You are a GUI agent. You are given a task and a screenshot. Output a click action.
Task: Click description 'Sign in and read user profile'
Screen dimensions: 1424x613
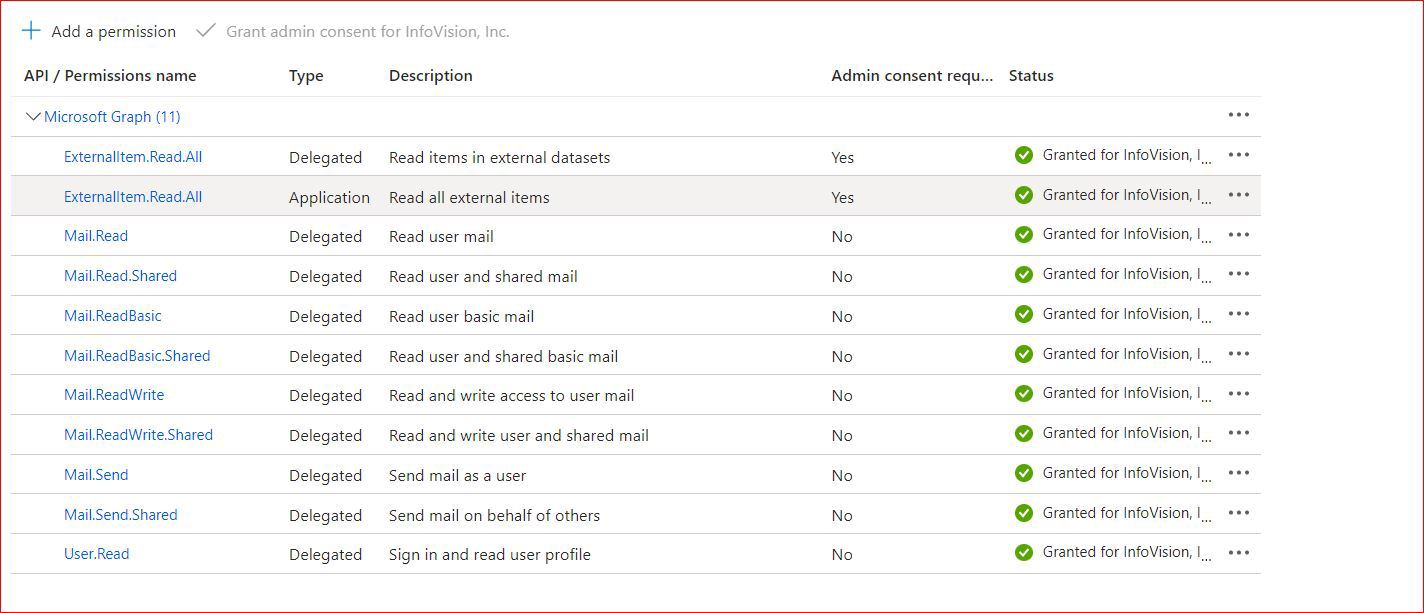pos(490,555)
